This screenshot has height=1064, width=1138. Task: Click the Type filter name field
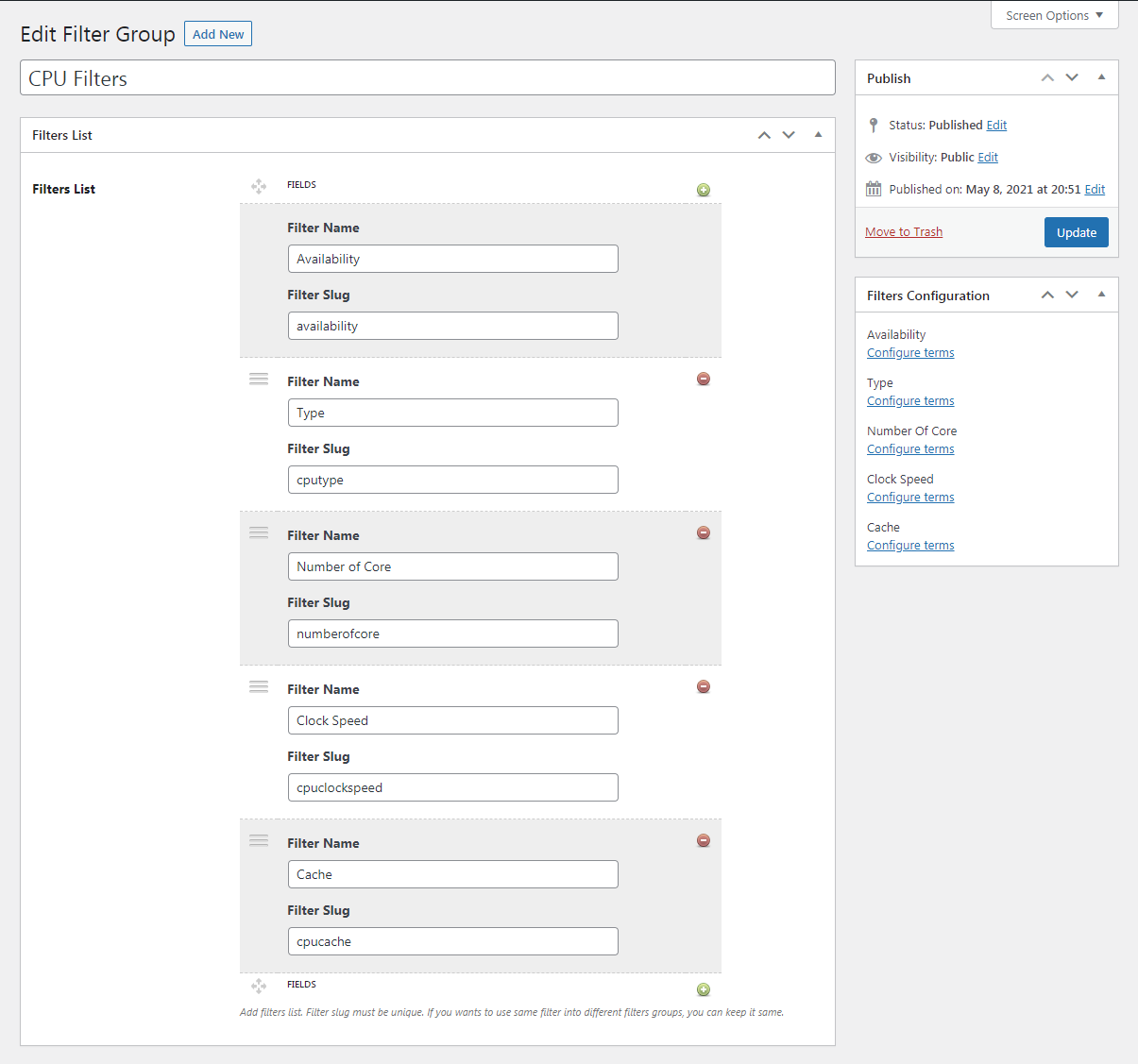coord(453,413)
